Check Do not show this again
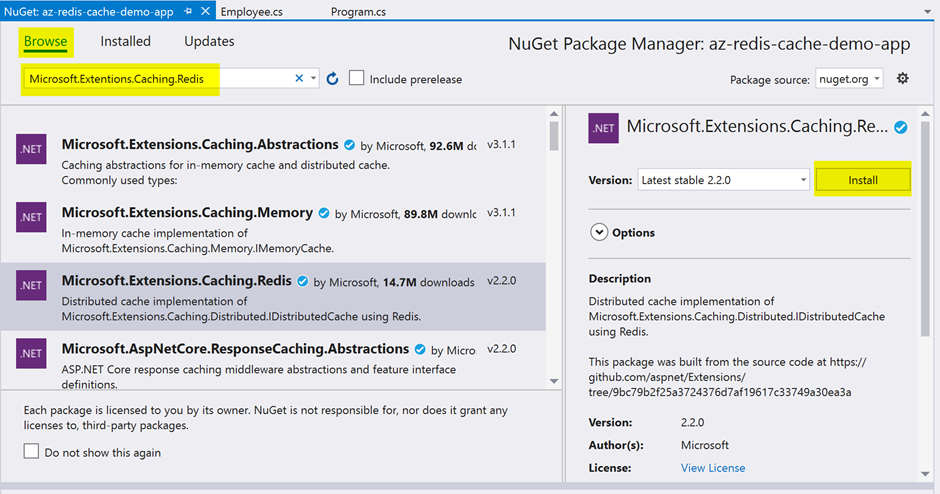The width and height of the screenshot is (940, 494). 31,451
